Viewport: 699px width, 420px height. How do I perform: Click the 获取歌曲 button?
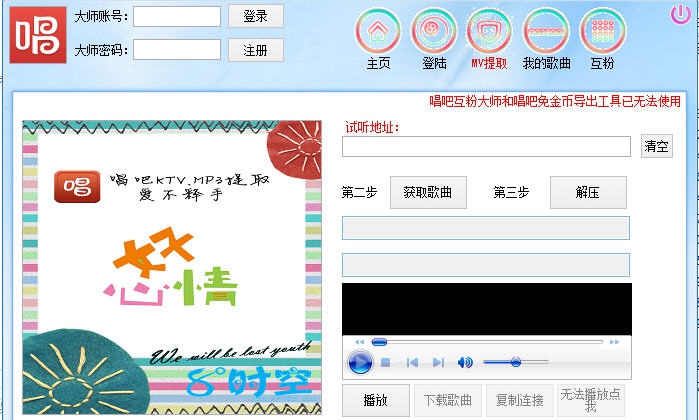pos(428,192)
